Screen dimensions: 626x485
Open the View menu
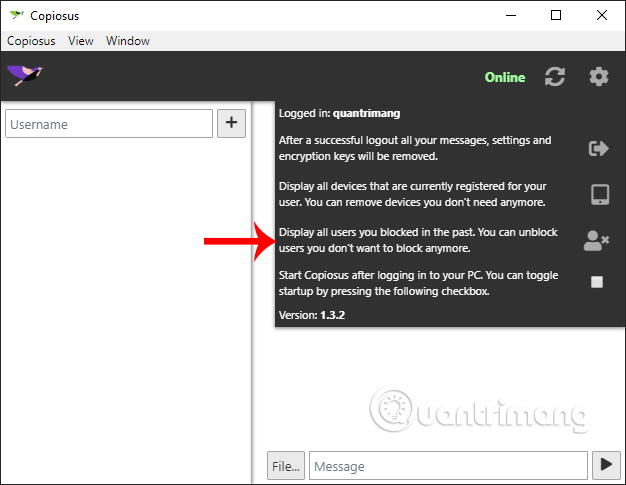click(x=81, y=41)
